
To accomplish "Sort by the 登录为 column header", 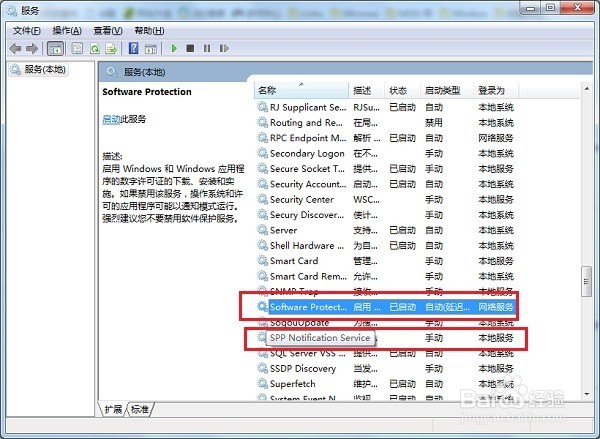I will click(x=496, y=91).
